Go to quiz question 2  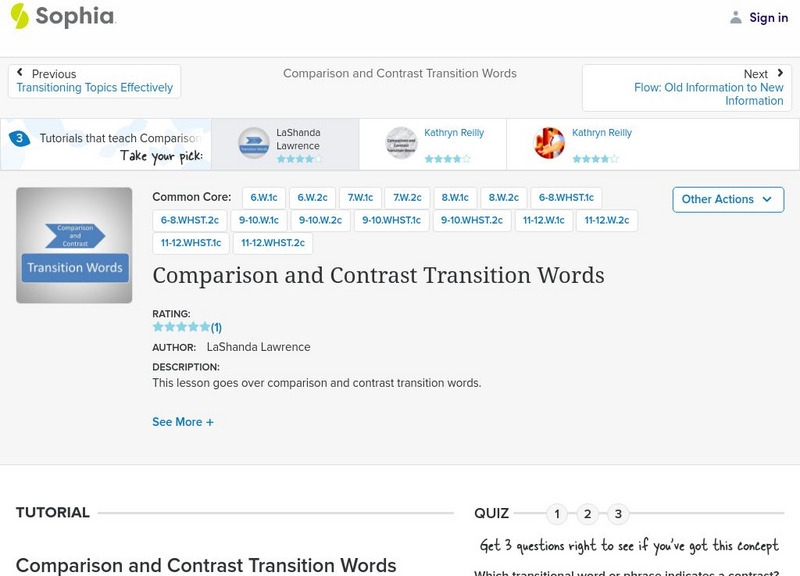tap(587, 514)
